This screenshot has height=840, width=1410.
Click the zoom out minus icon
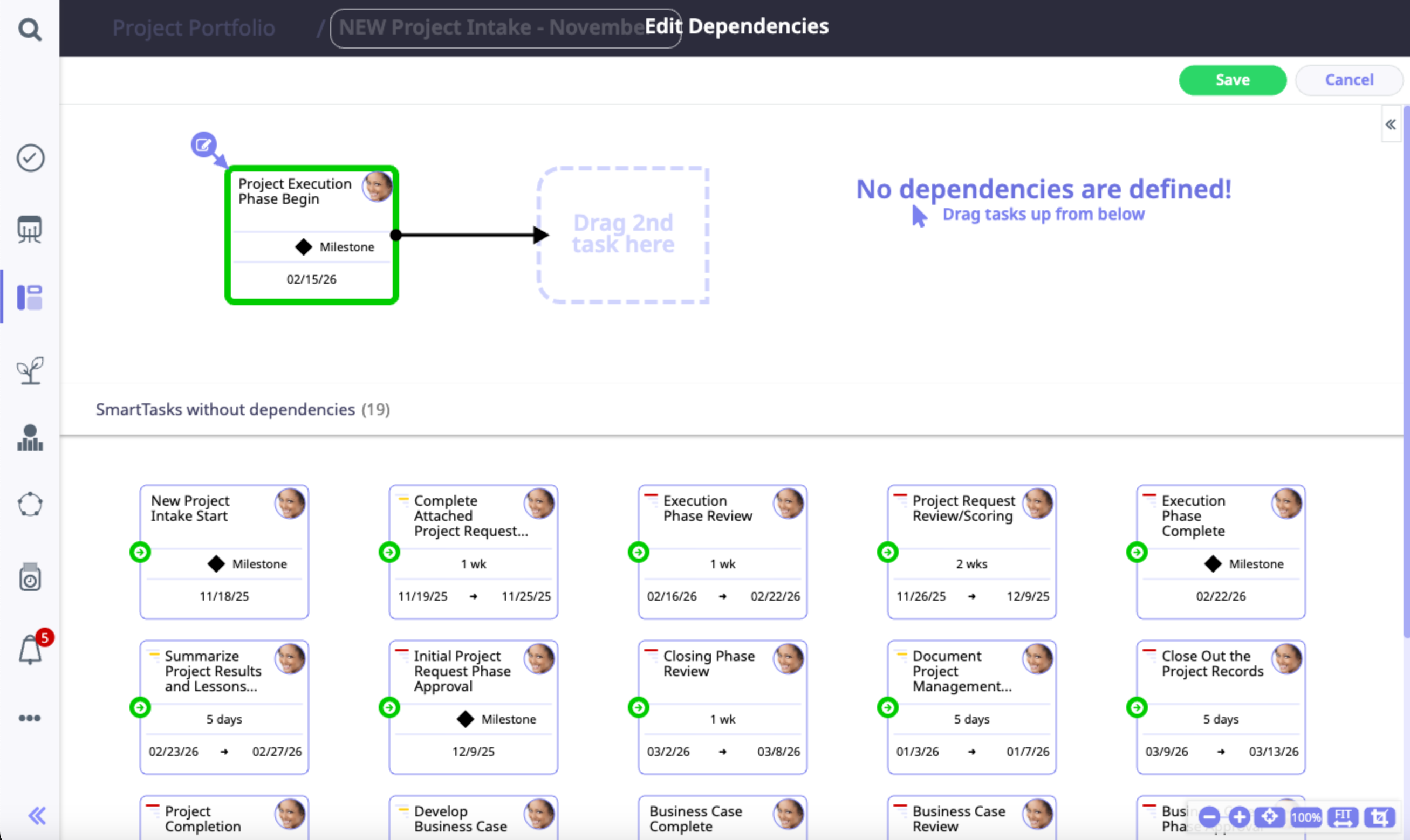[1208, 817]
